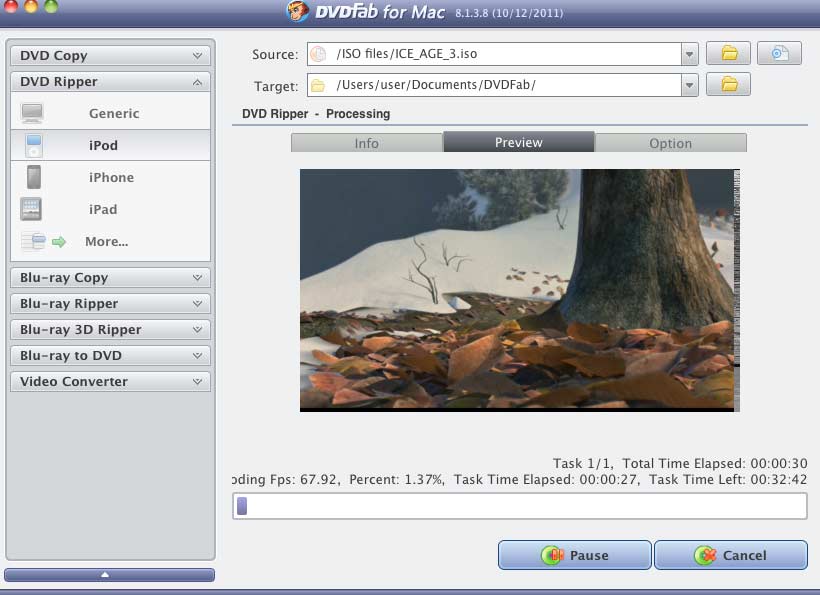Open the Source path dropdown arrow
This screenshot has height=595, width=820.
[689, 54]
